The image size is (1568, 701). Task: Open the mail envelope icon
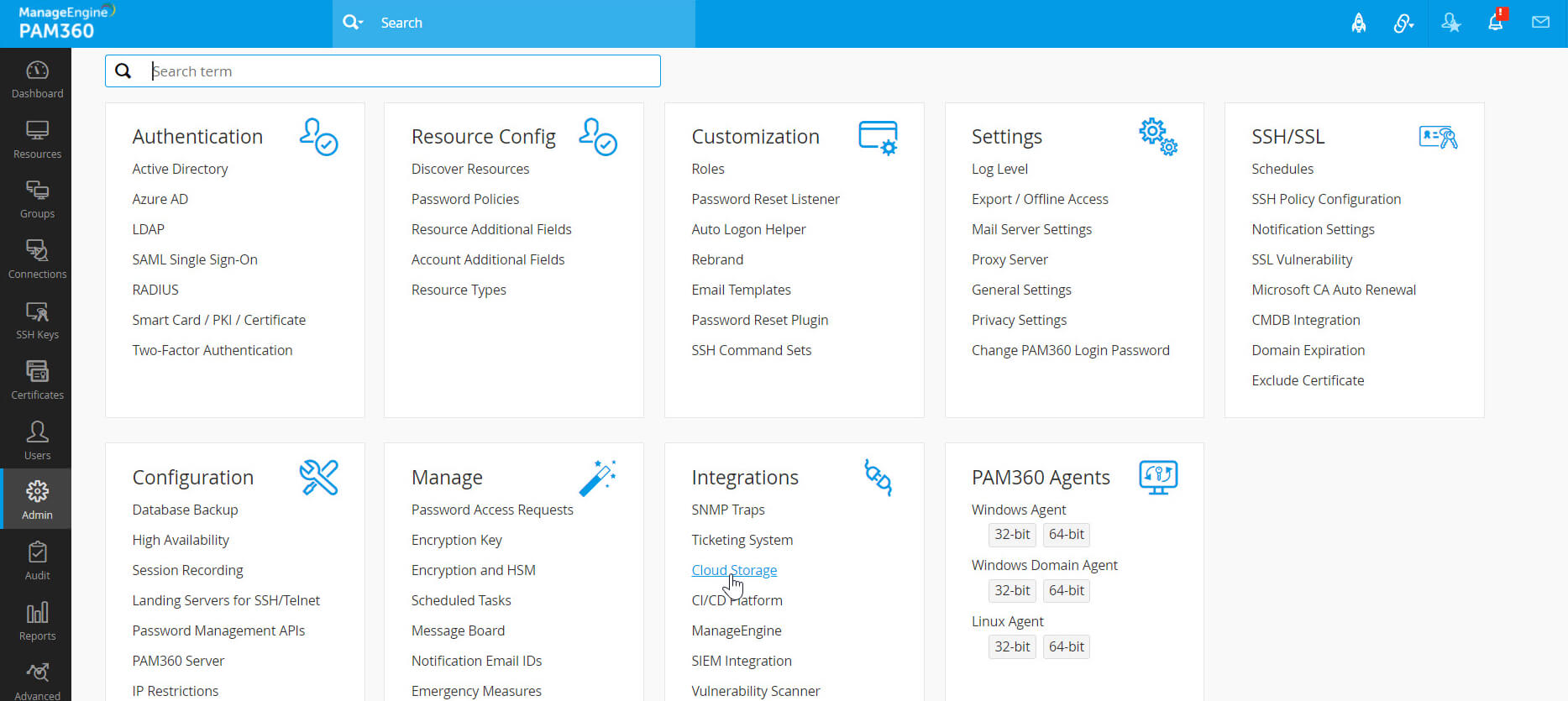[x=1540, y=23]
